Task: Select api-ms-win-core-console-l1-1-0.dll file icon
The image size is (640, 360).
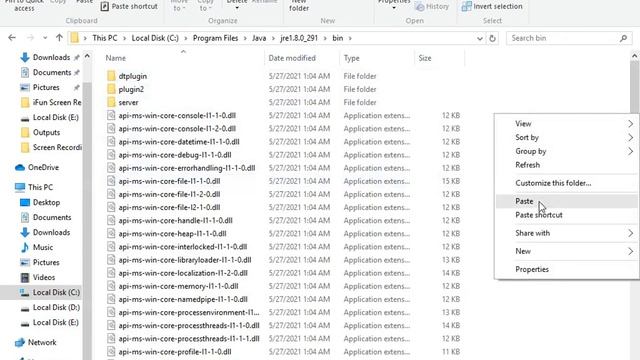Action: tap(111, 115)
